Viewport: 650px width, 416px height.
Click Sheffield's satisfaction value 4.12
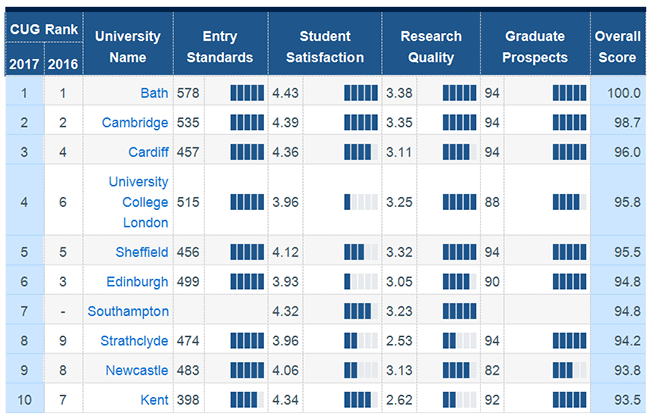pos(285,252)
